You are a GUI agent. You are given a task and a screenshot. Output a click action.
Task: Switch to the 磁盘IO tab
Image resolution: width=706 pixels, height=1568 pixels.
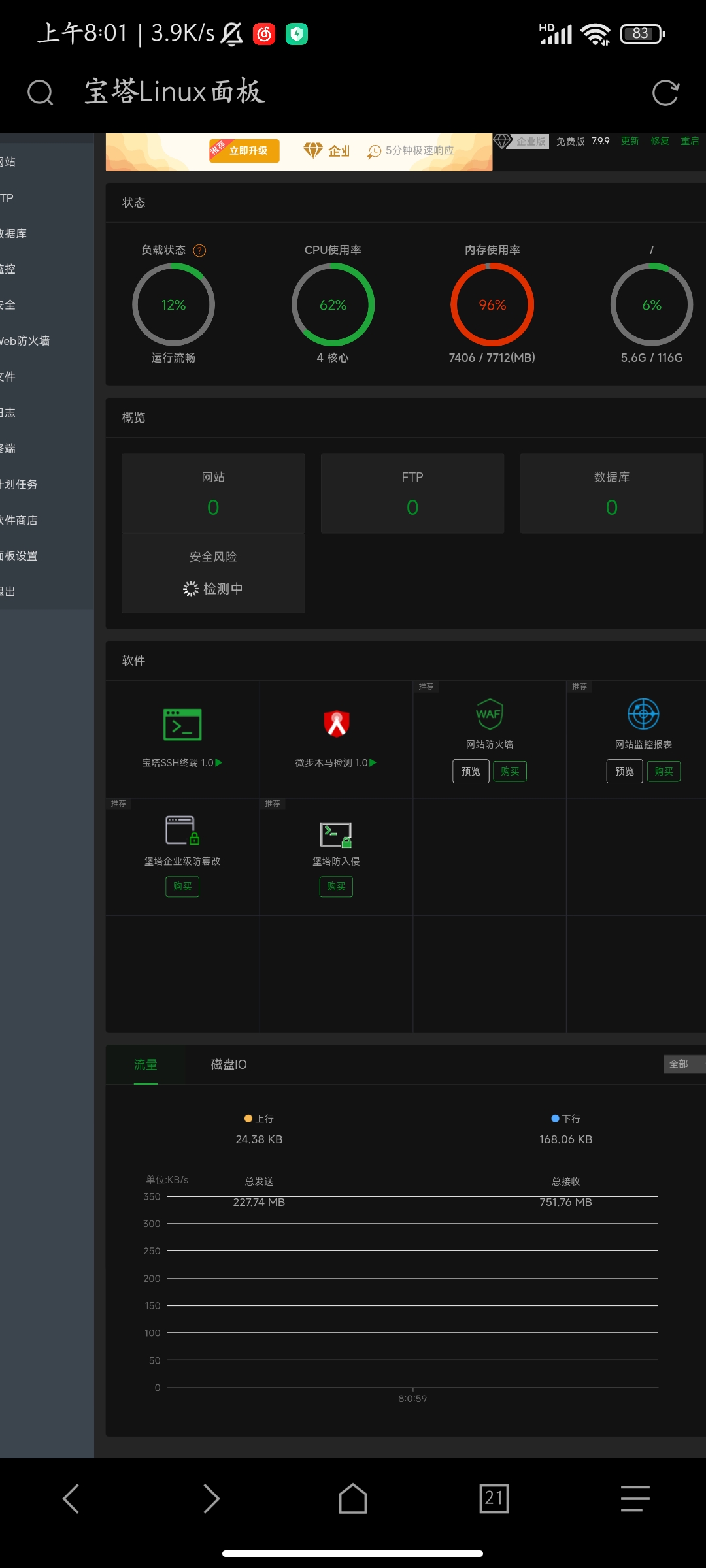[x=229, y=1065]
